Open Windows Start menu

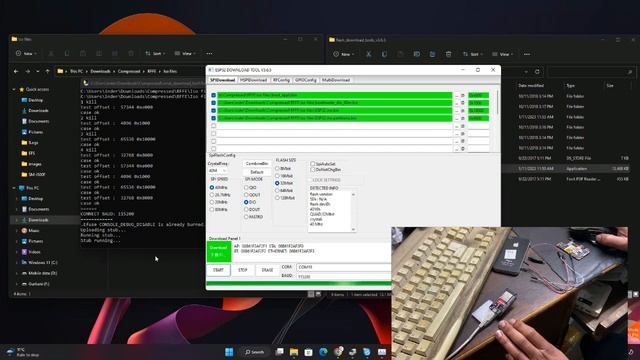(x=229, y=351)
